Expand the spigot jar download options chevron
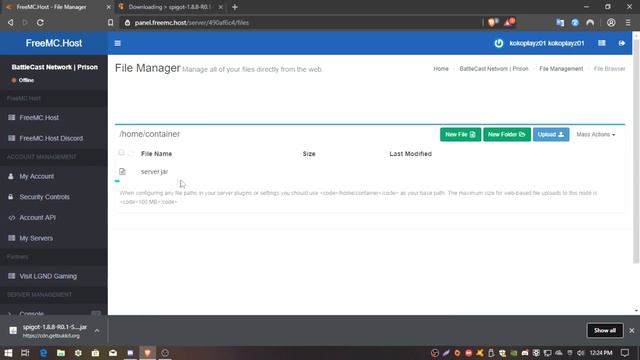This screenshot has width=640, height=360. tap(97, 331)
